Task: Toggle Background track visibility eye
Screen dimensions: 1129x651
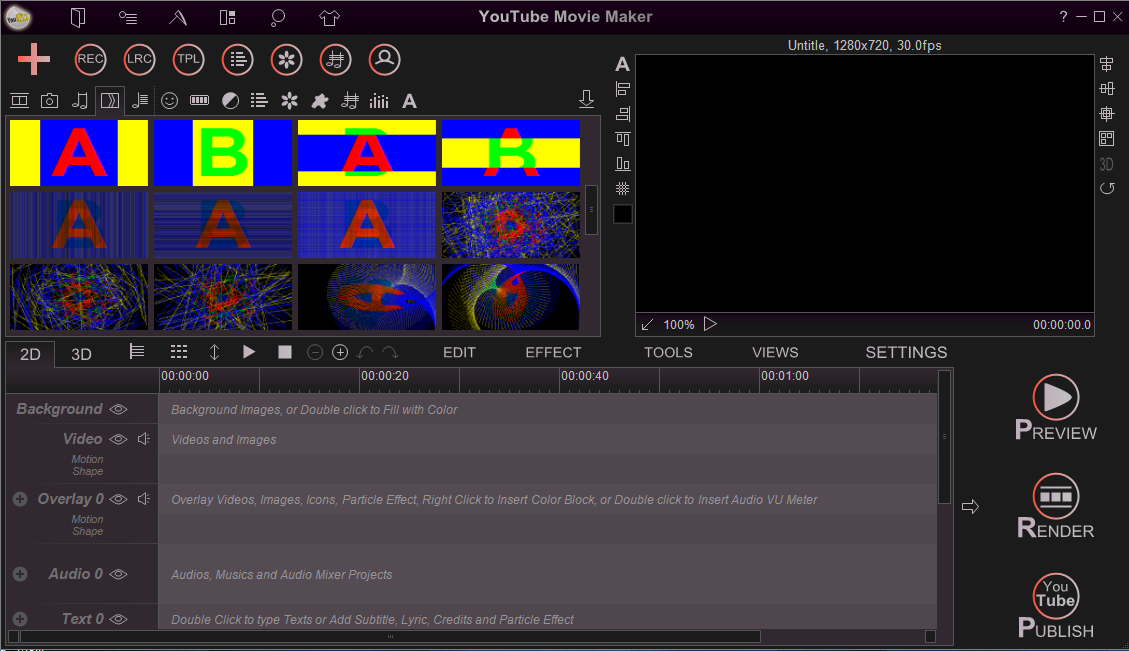Action: point(119,409)
